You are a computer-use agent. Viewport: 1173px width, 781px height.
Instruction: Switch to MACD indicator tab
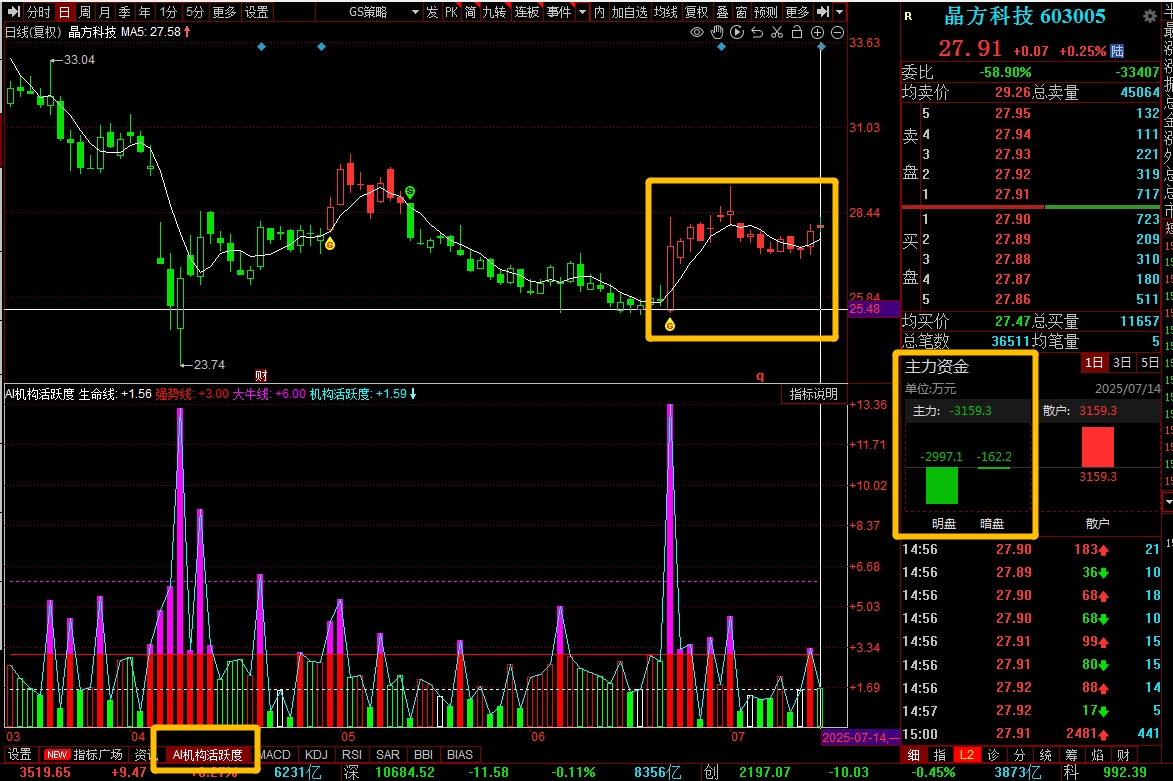pos(275,755)
